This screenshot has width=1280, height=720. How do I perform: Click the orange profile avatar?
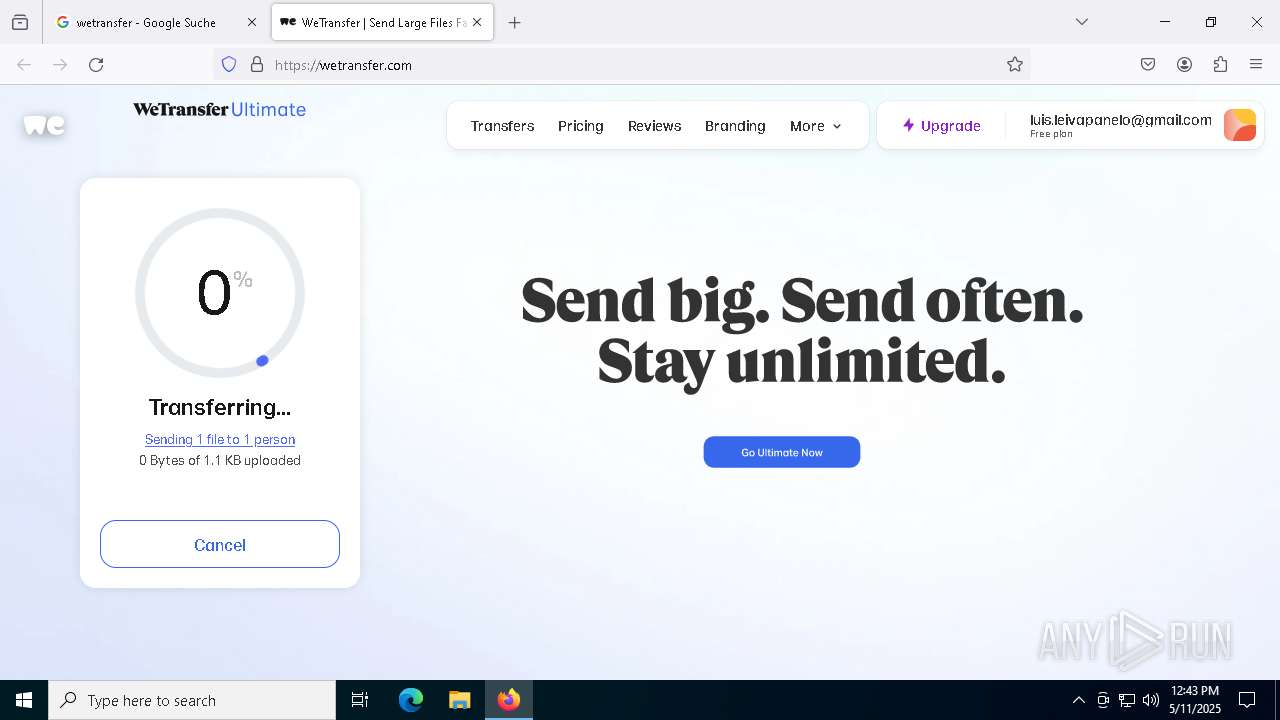tap(1240, 125)
